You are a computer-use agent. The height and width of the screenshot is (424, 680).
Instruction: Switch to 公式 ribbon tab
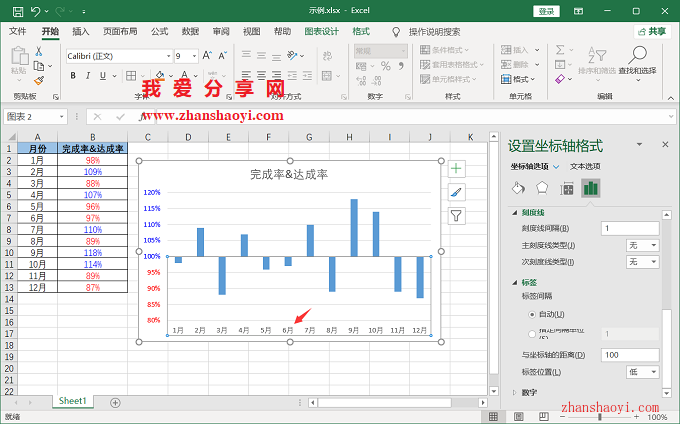tap(160, 31)
